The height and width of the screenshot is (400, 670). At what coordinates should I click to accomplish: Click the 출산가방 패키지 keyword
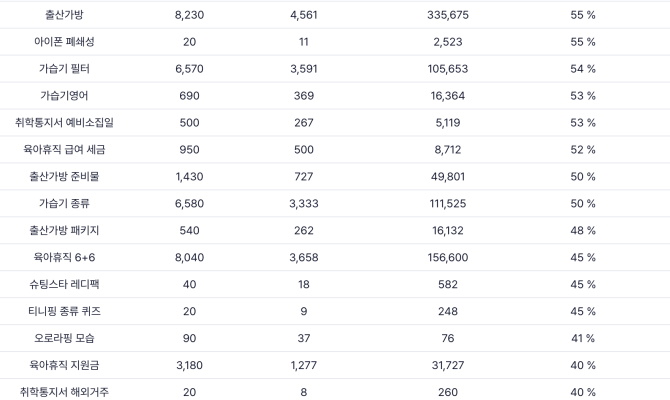pyautogui.click(x=66, y=231)
